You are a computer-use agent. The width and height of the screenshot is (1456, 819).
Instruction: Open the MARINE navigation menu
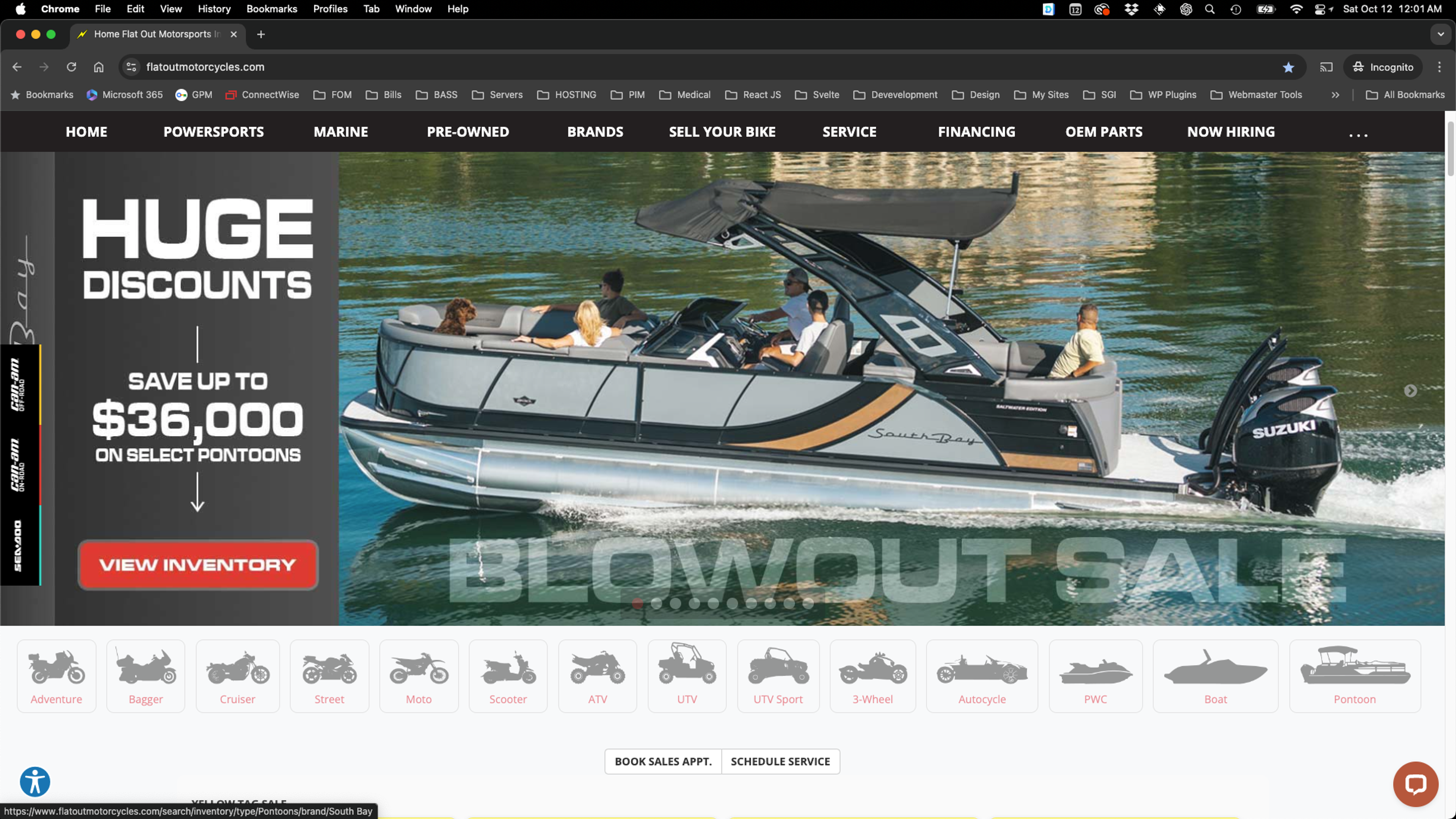[340, 132]
